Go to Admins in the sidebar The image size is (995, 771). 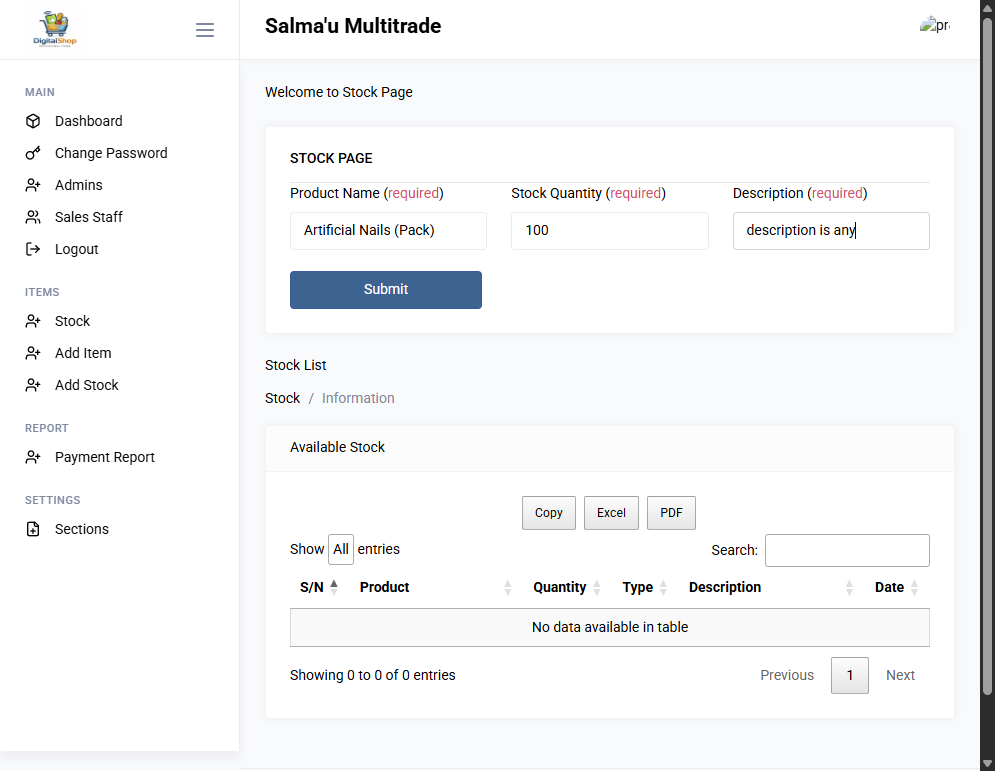coord(79,185)
